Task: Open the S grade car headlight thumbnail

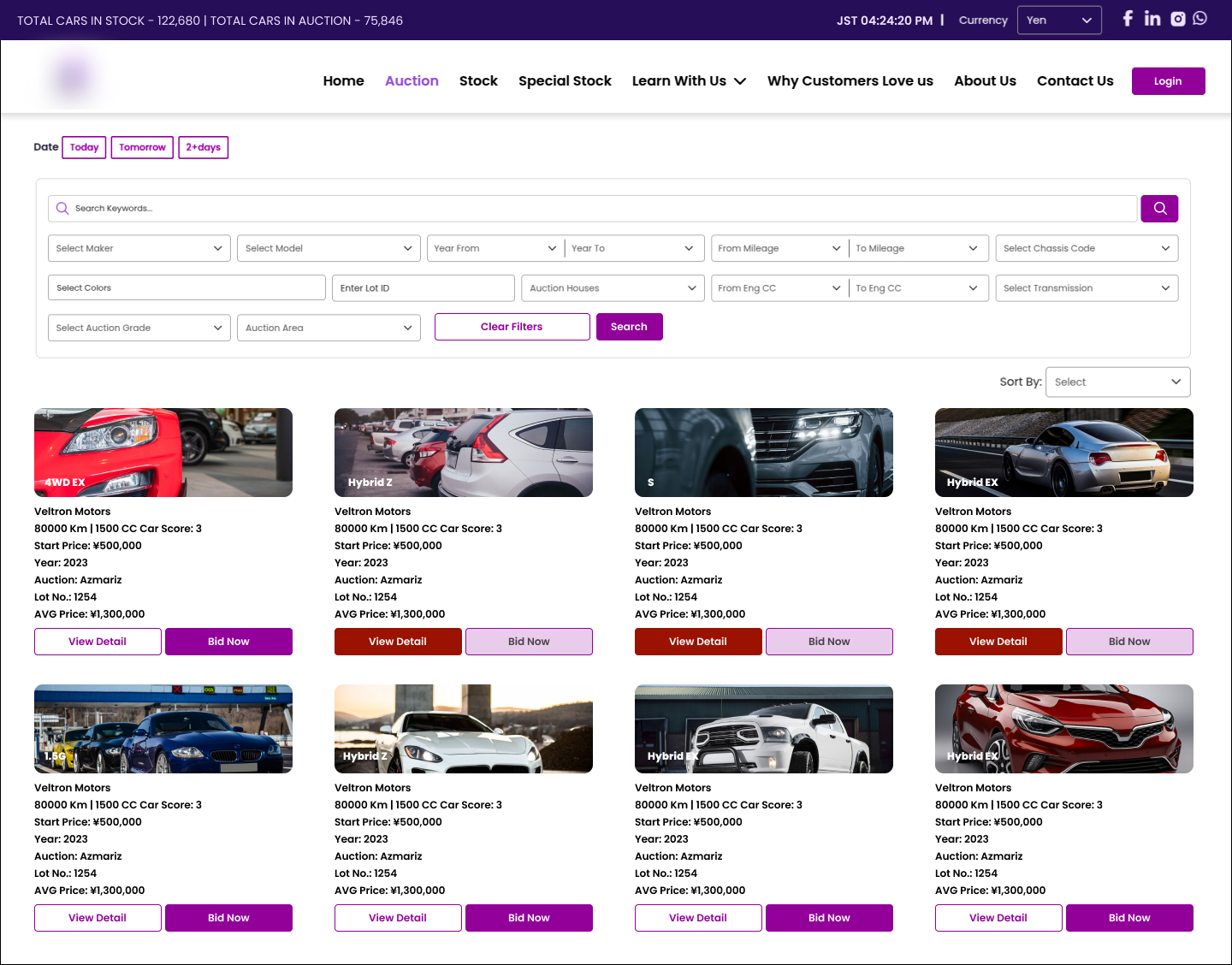Action: tap(764, 453)
